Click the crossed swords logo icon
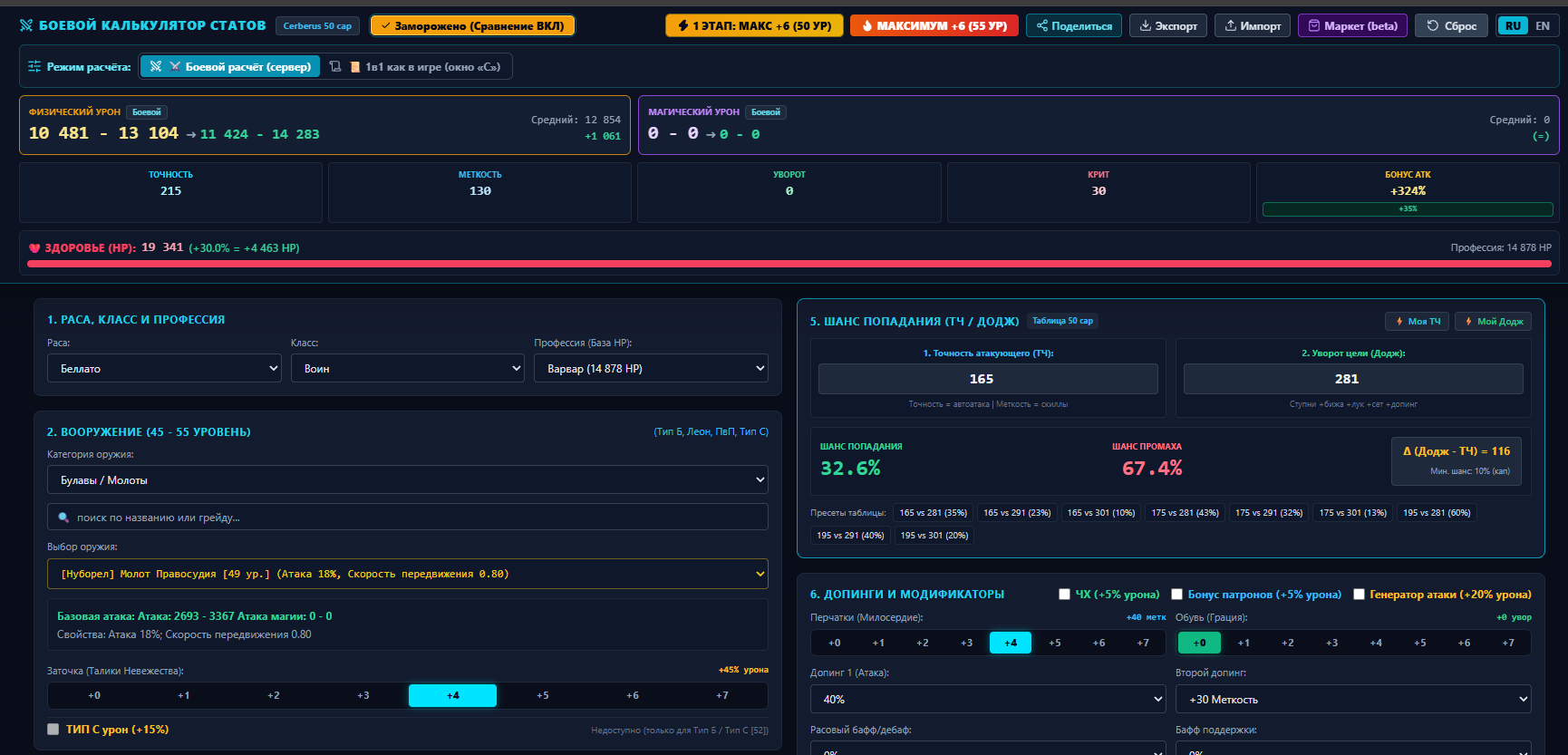The image size is (1568, 755). tap(26, 25)
